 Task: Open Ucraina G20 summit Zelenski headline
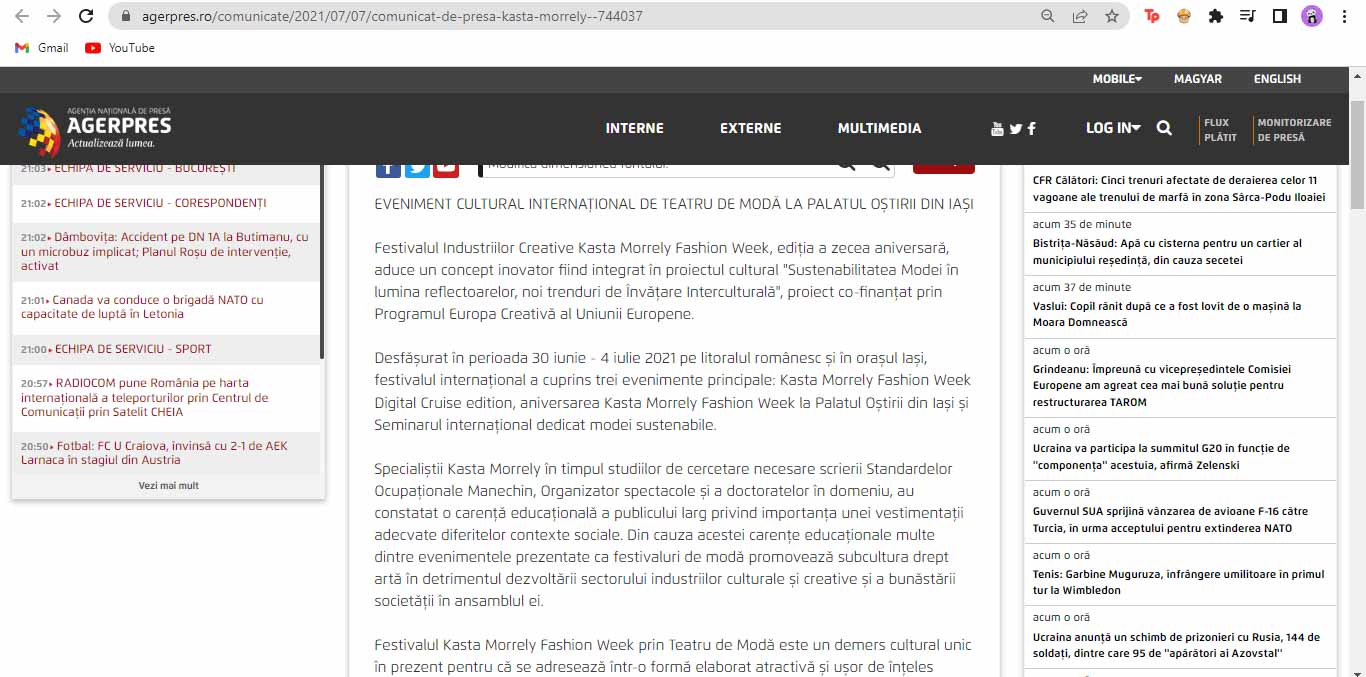point(1161,457)
